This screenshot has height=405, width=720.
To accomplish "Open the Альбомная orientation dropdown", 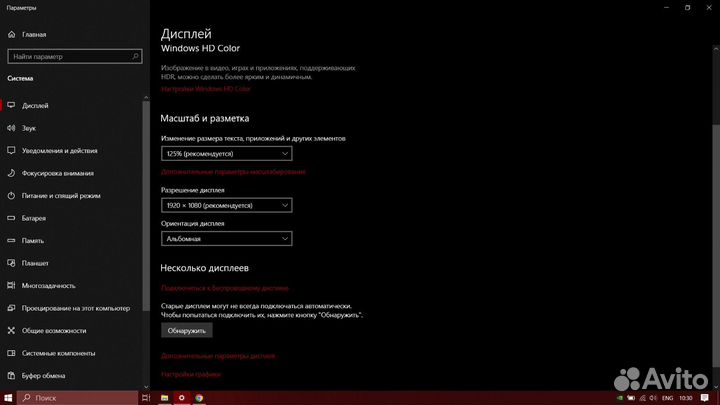I will 226,239.
